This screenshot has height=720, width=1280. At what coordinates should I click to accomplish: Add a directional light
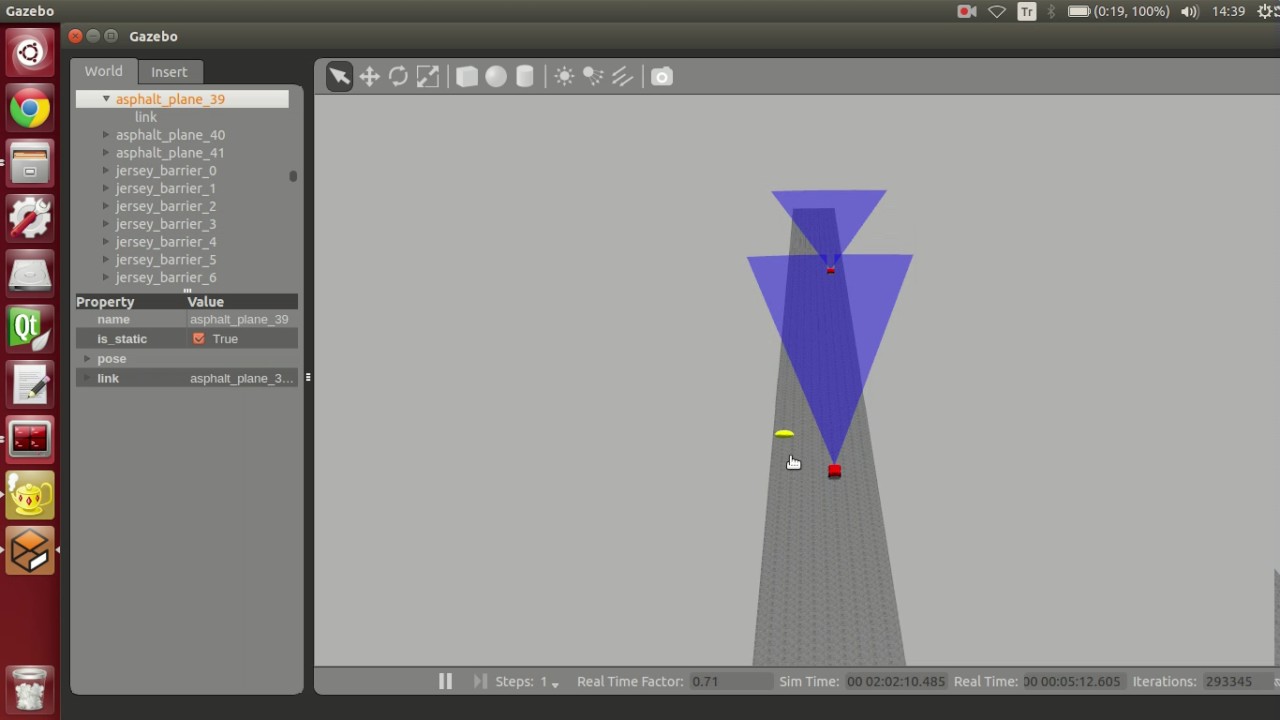(x=622, y=77)
